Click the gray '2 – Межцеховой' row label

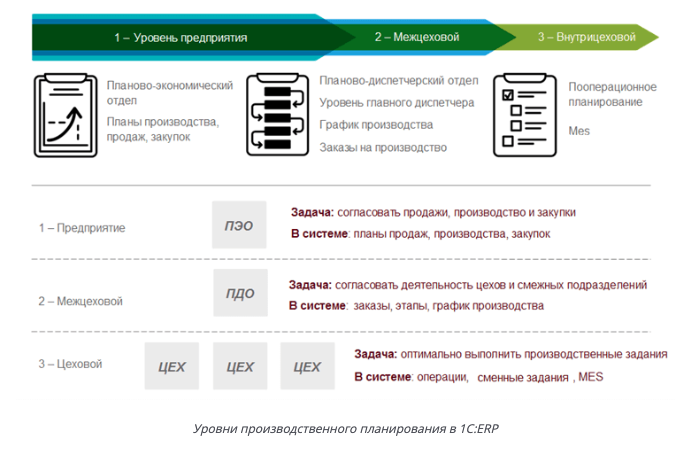[81, 301]
